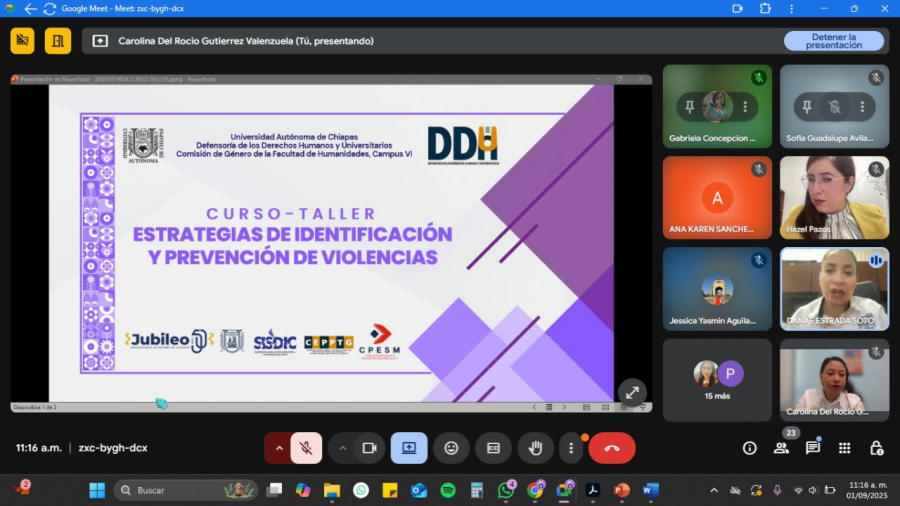Open host controls lock icon

(x=876, y=448)
